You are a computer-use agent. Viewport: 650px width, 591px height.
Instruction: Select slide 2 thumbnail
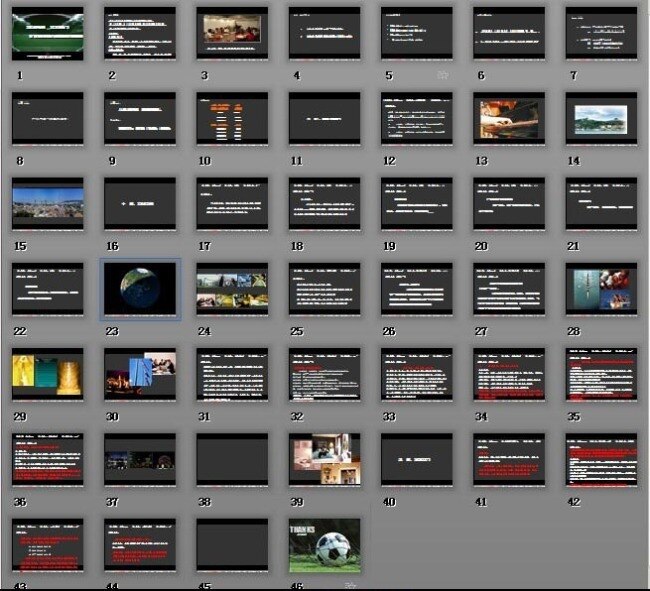tap(140, 34)
